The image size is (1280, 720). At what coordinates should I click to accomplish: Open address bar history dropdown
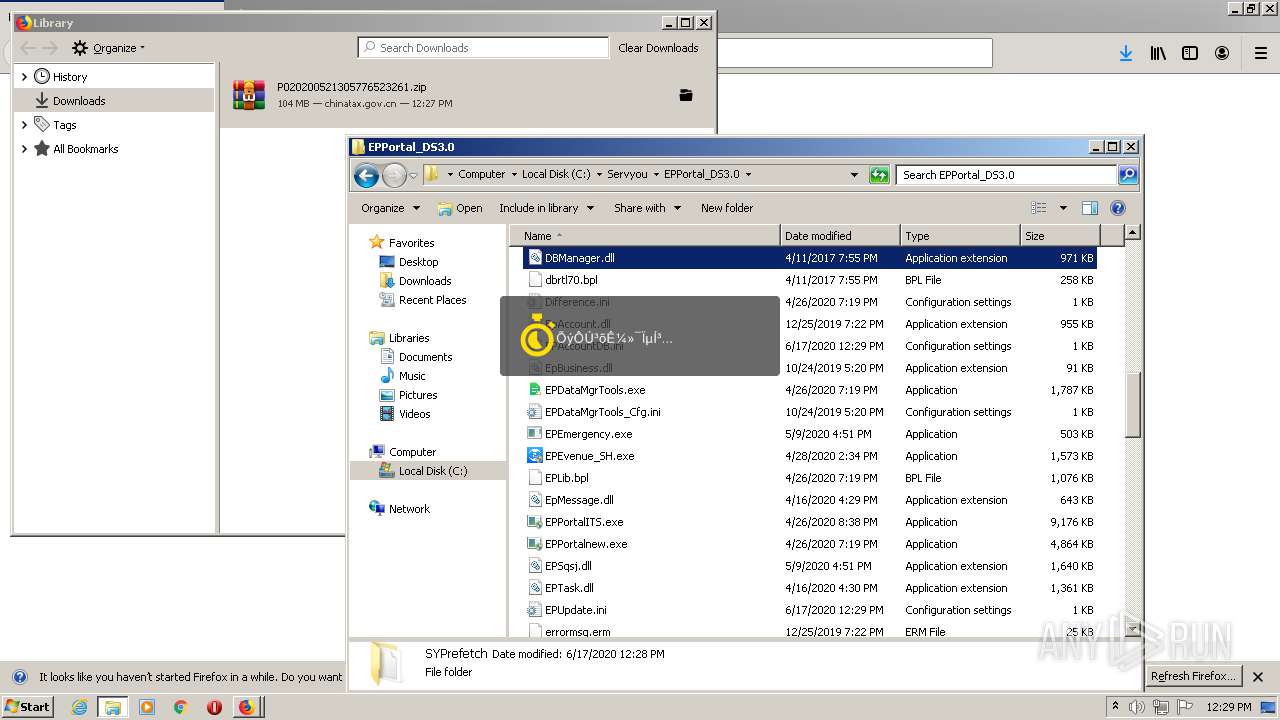click(x=854, y=175)
